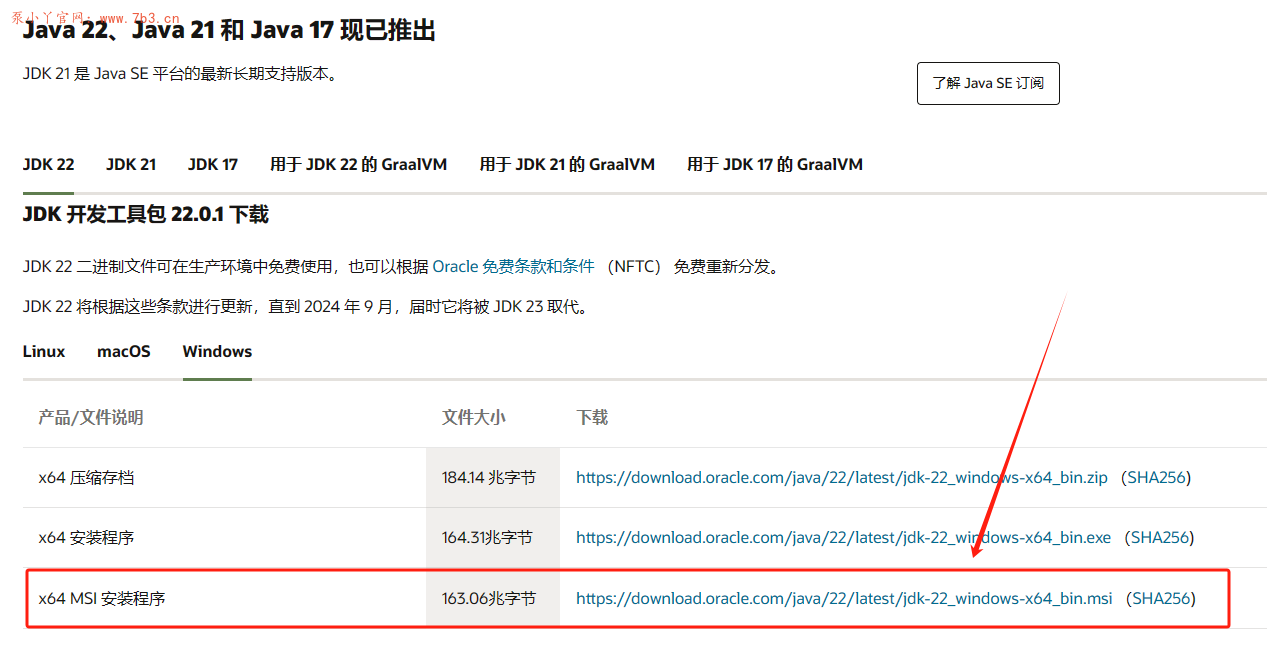Click the 文件大小 column header
This screenshot has height=651, width=1267.
(x=473, y=417)
